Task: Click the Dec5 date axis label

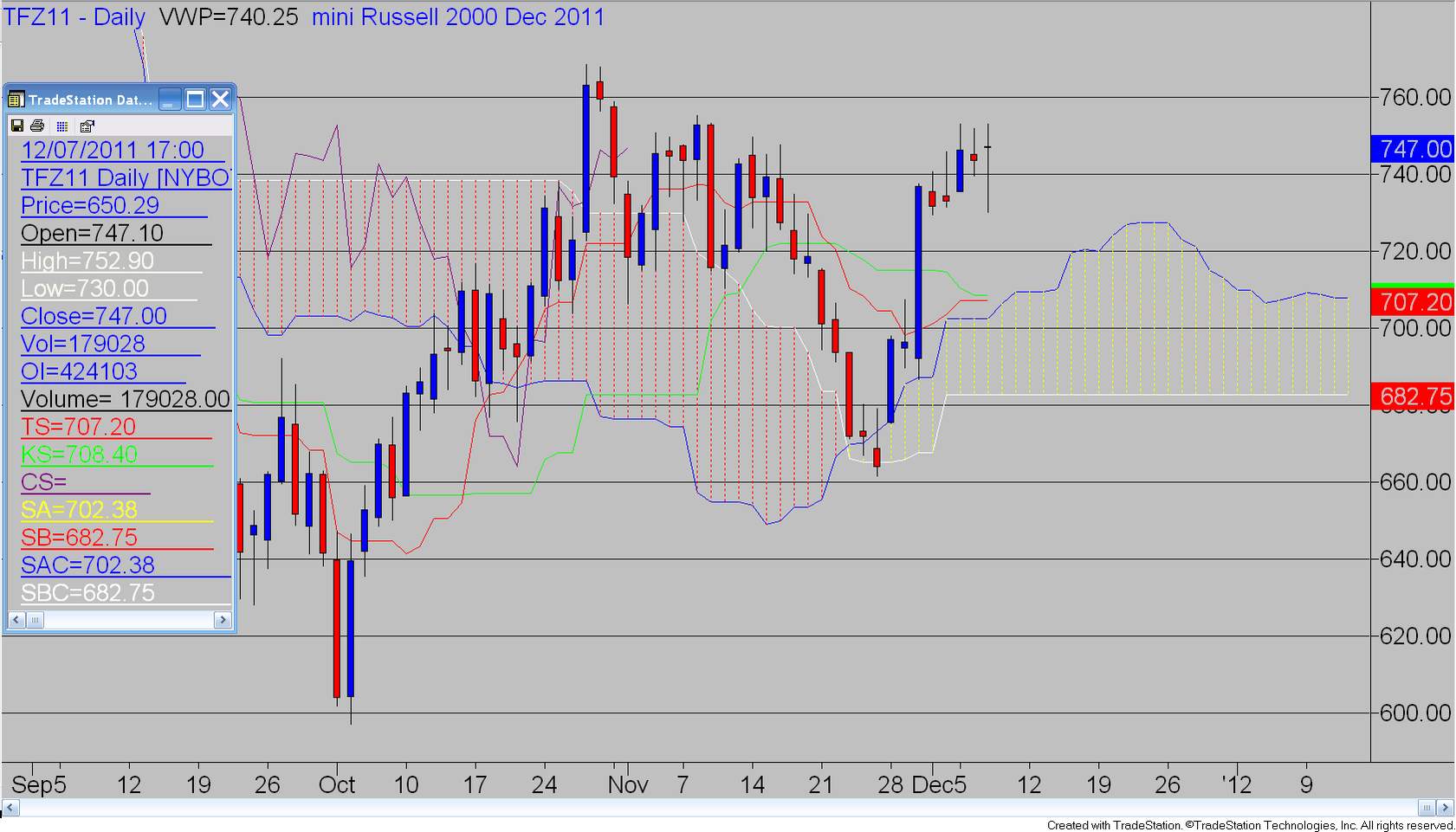Action: [939, 785]
